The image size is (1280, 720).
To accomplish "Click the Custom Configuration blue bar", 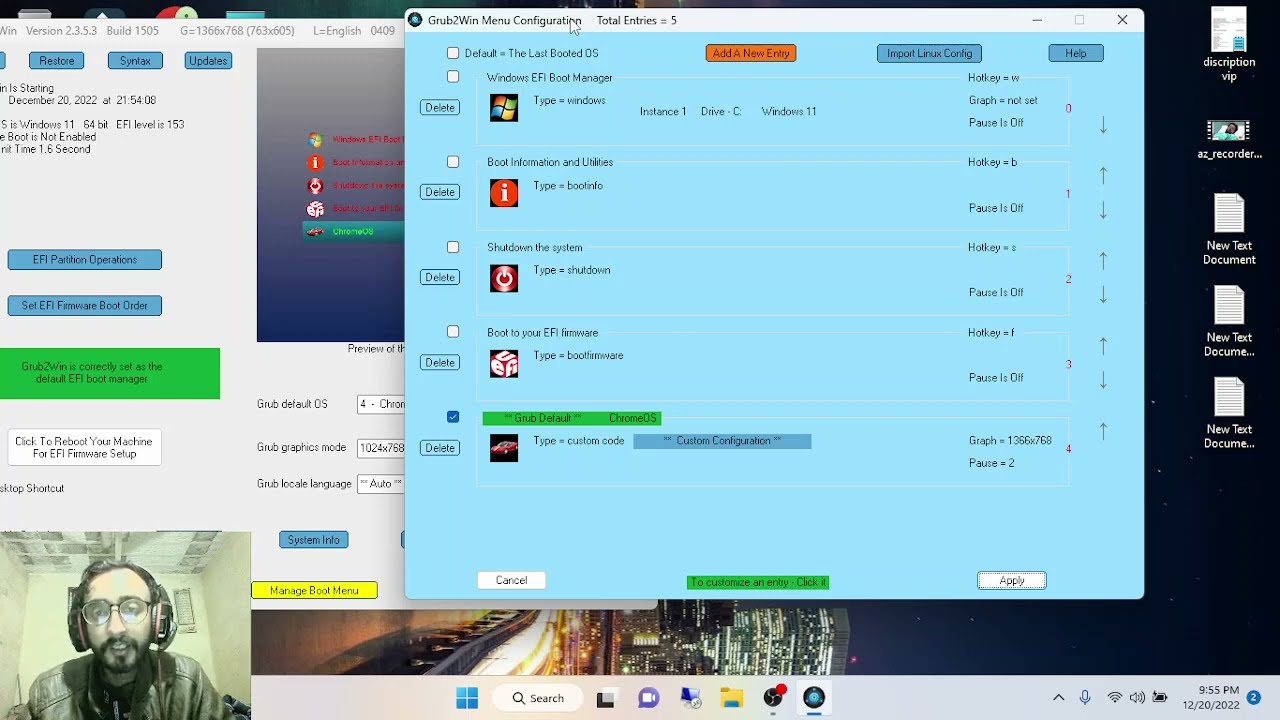I will coord(722,441).
